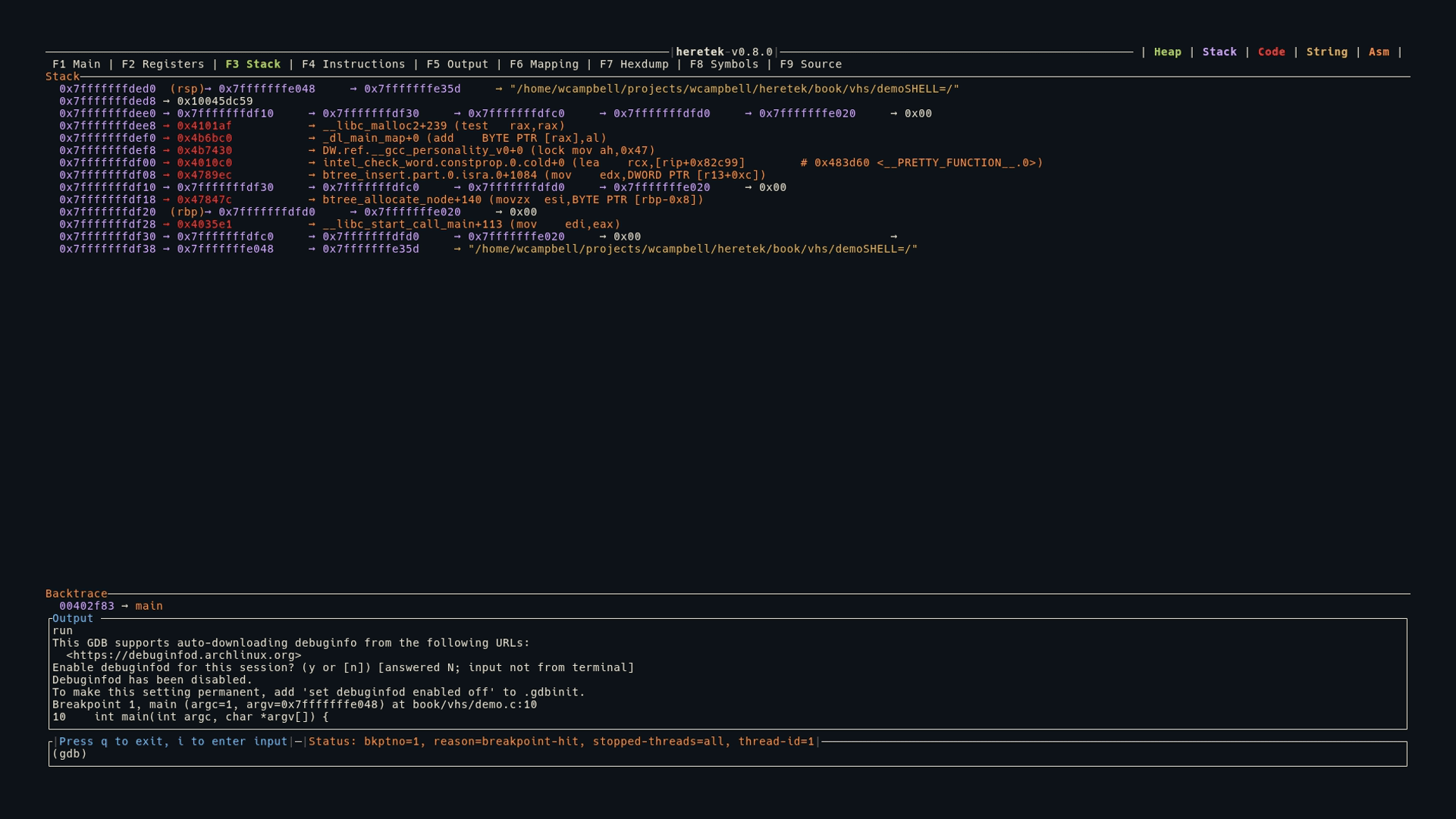
Task: Open the F4 Instructions tab
Action: tap(353, 64)
